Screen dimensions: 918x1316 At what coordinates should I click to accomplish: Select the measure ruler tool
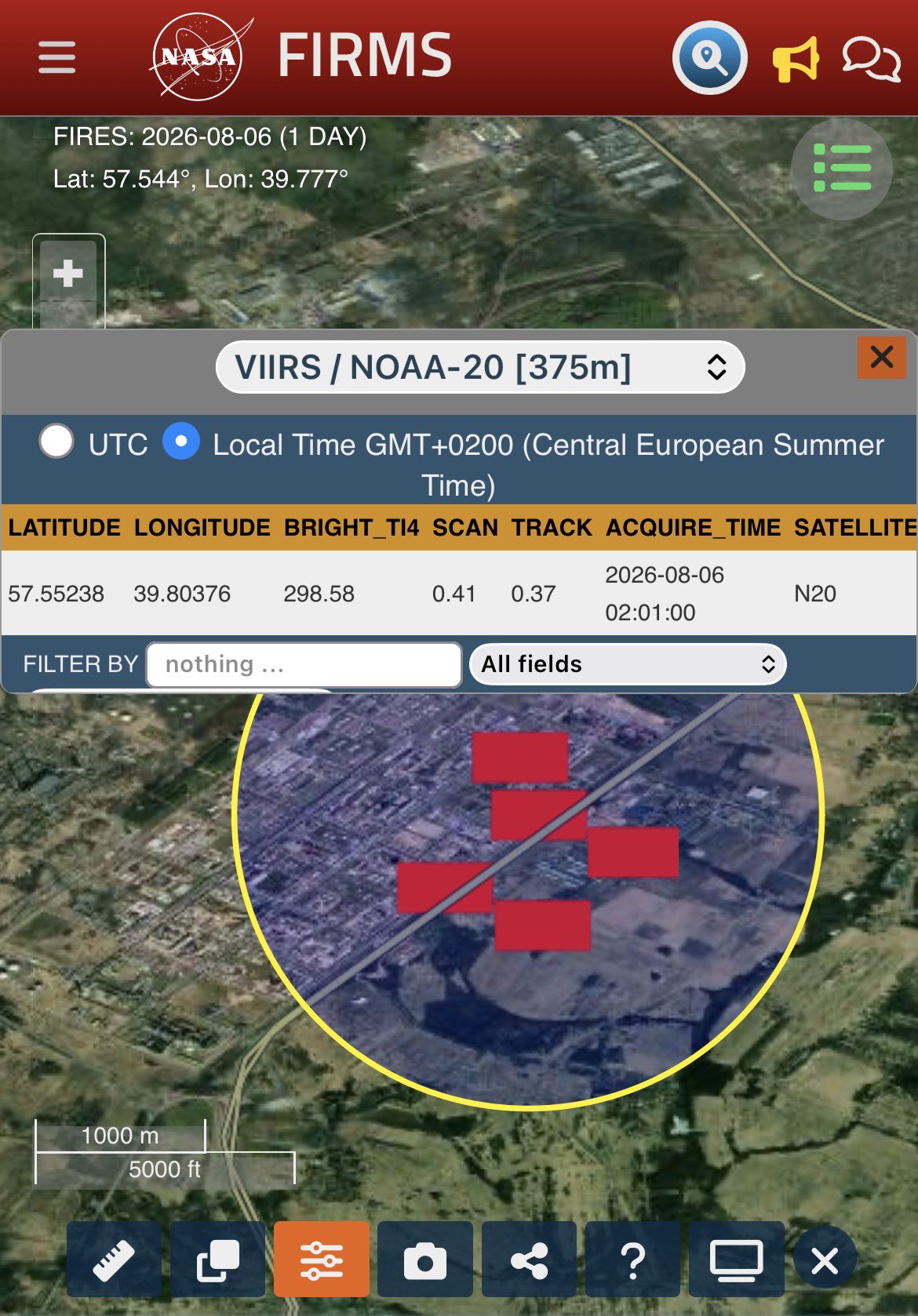[x=115, y=1260]
